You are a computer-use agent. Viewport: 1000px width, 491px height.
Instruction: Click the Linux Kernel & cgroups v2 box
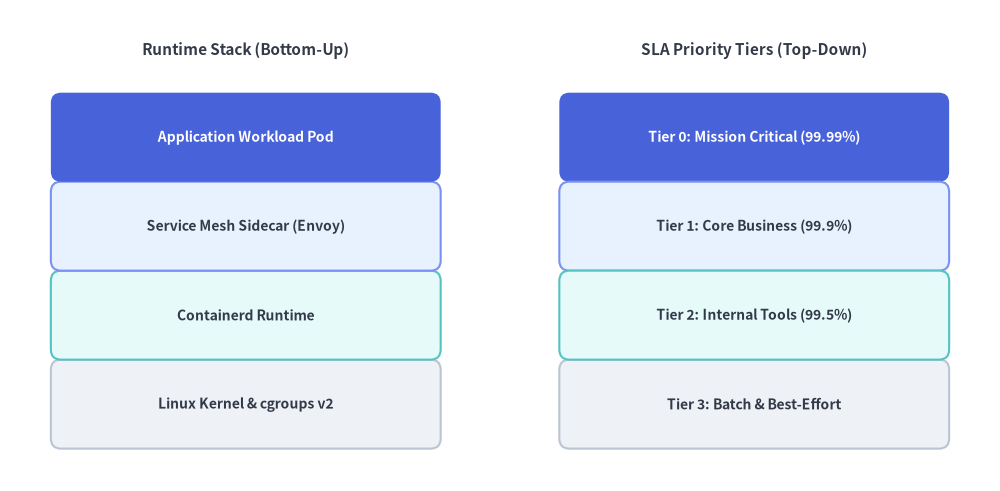point(246,404)
